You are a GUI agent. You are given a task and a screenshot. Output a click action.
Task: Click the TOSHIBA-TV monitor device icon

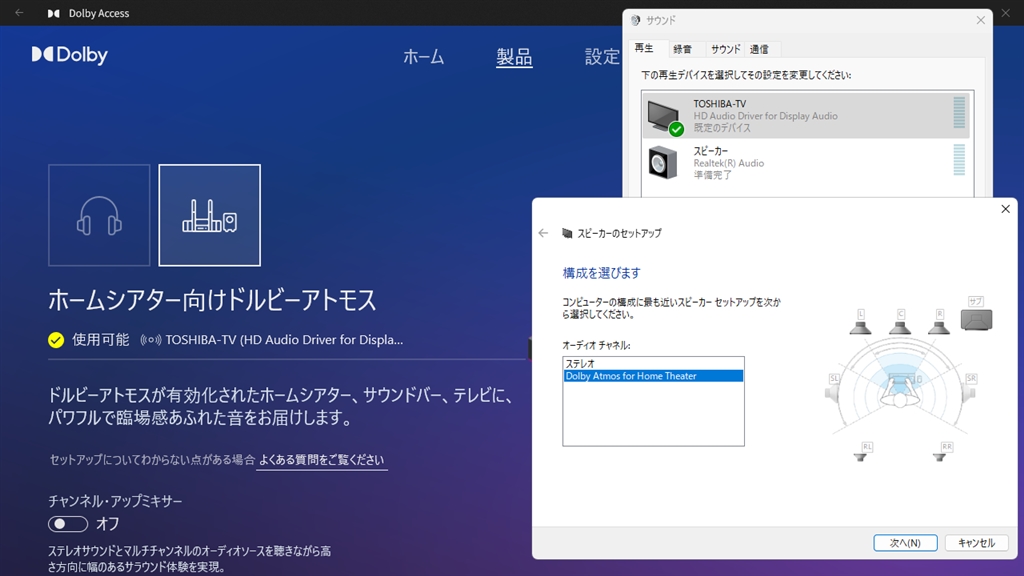(665, 118)
